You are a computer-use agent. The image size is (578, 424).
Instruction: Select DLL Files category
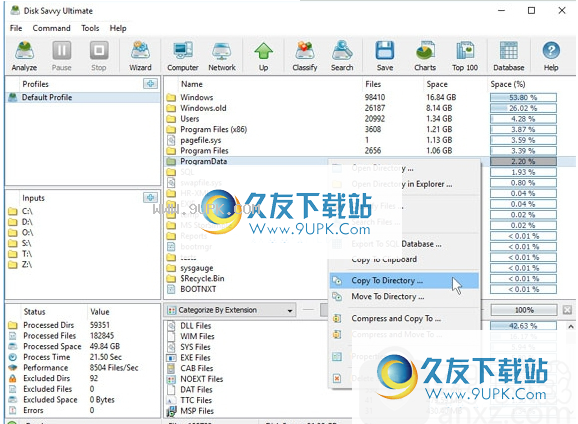pos(195,326)
